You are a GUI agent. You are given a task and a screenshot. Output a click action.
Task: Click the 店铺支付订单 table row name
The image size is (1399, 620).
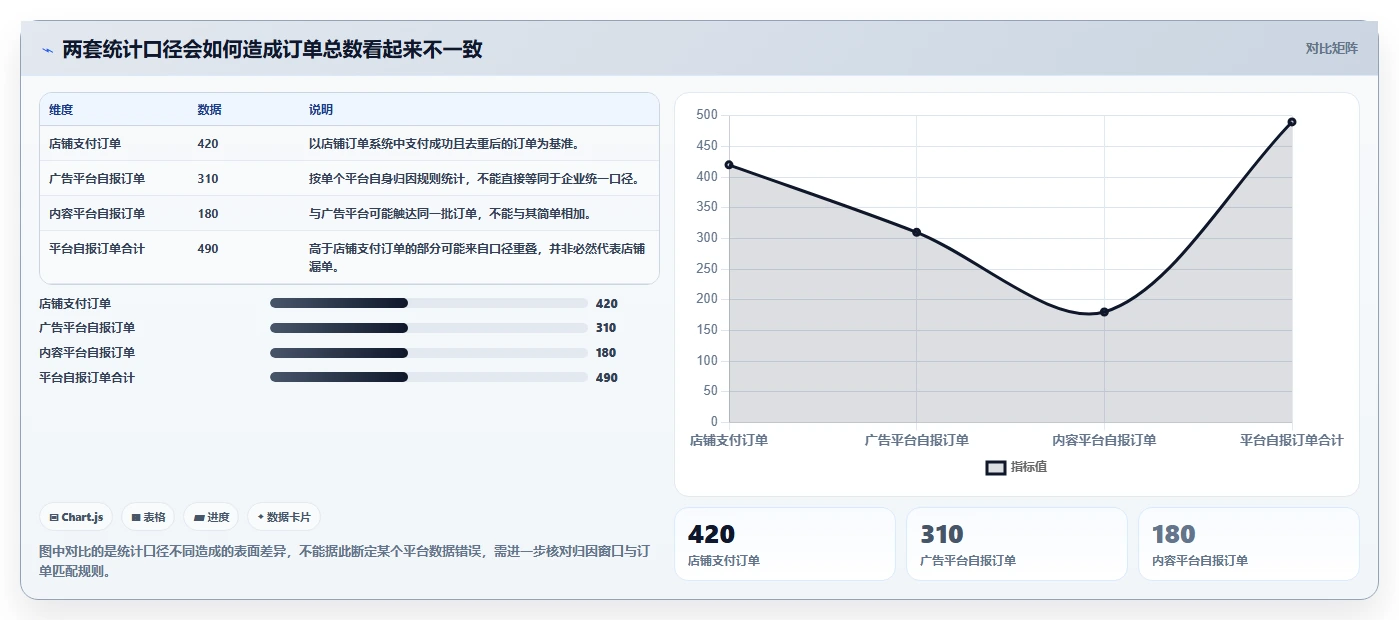point(85,144)
